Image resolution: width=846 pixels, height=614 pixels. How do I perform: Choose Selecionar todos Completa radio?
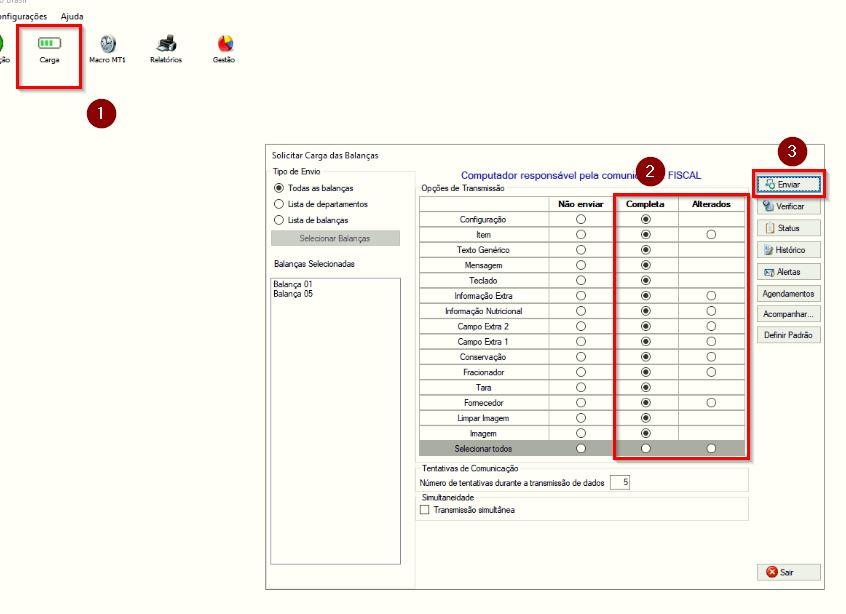pyautogui.click(x=645, y=448)
